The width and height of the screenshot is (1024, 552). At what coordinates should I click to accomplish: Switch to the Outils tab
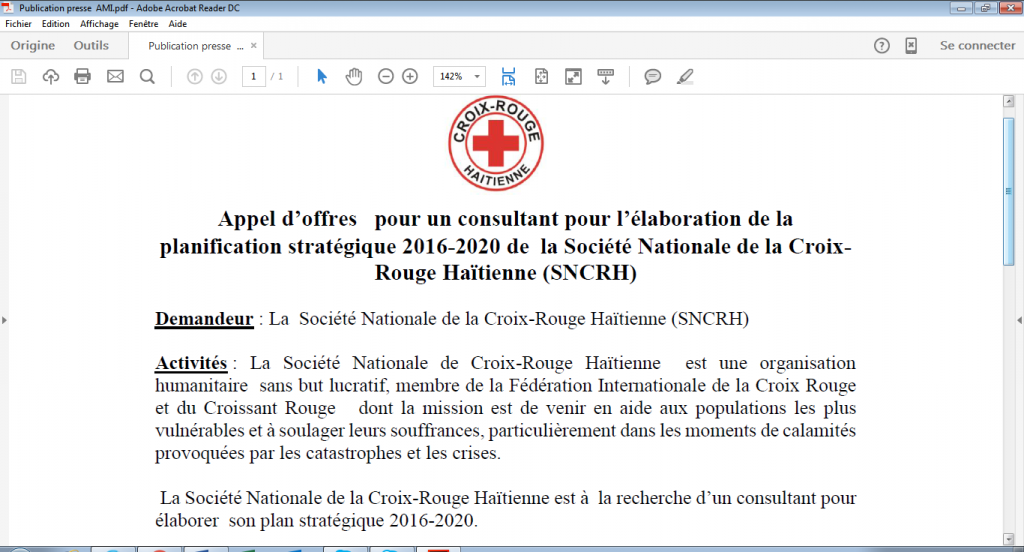coord(91,46)
